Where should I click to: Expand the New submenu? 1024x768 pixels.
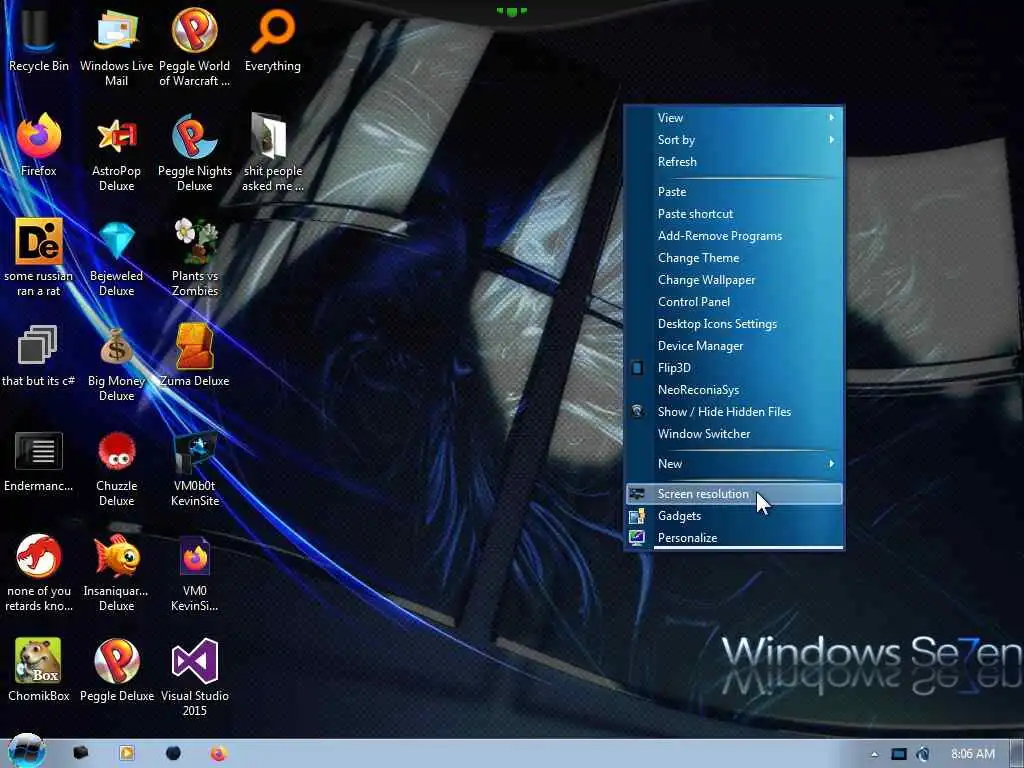(x=734, y=464)
